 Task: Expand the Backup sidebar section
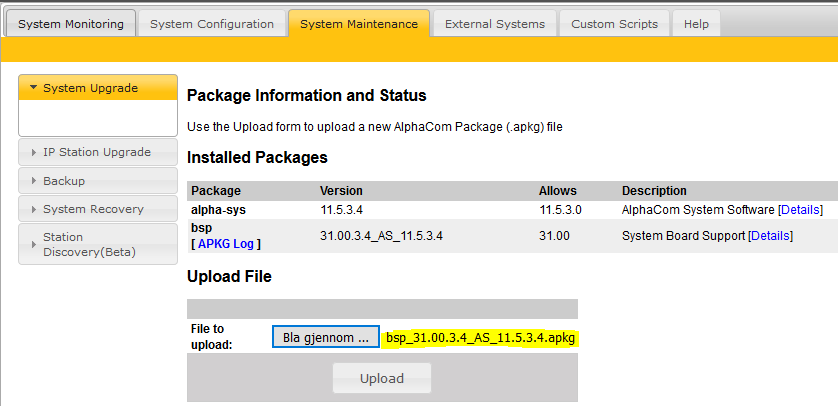(x=98, y=181)
